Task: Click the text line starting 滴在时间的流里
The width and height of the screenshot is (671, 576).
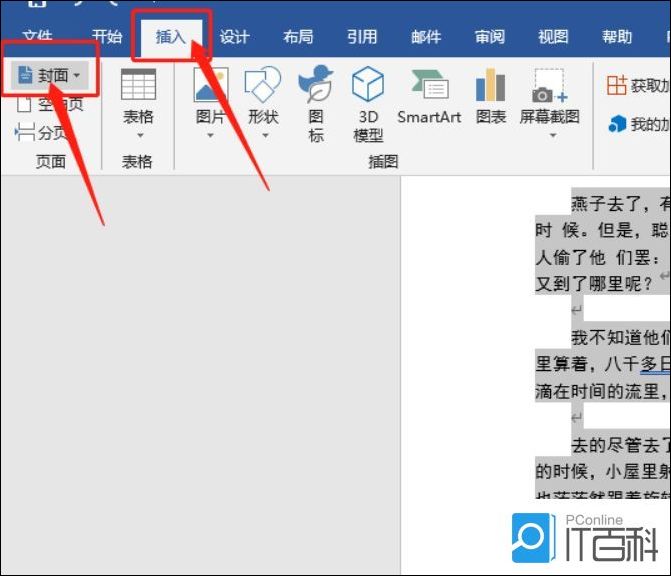Action: [x=603, y=391]
